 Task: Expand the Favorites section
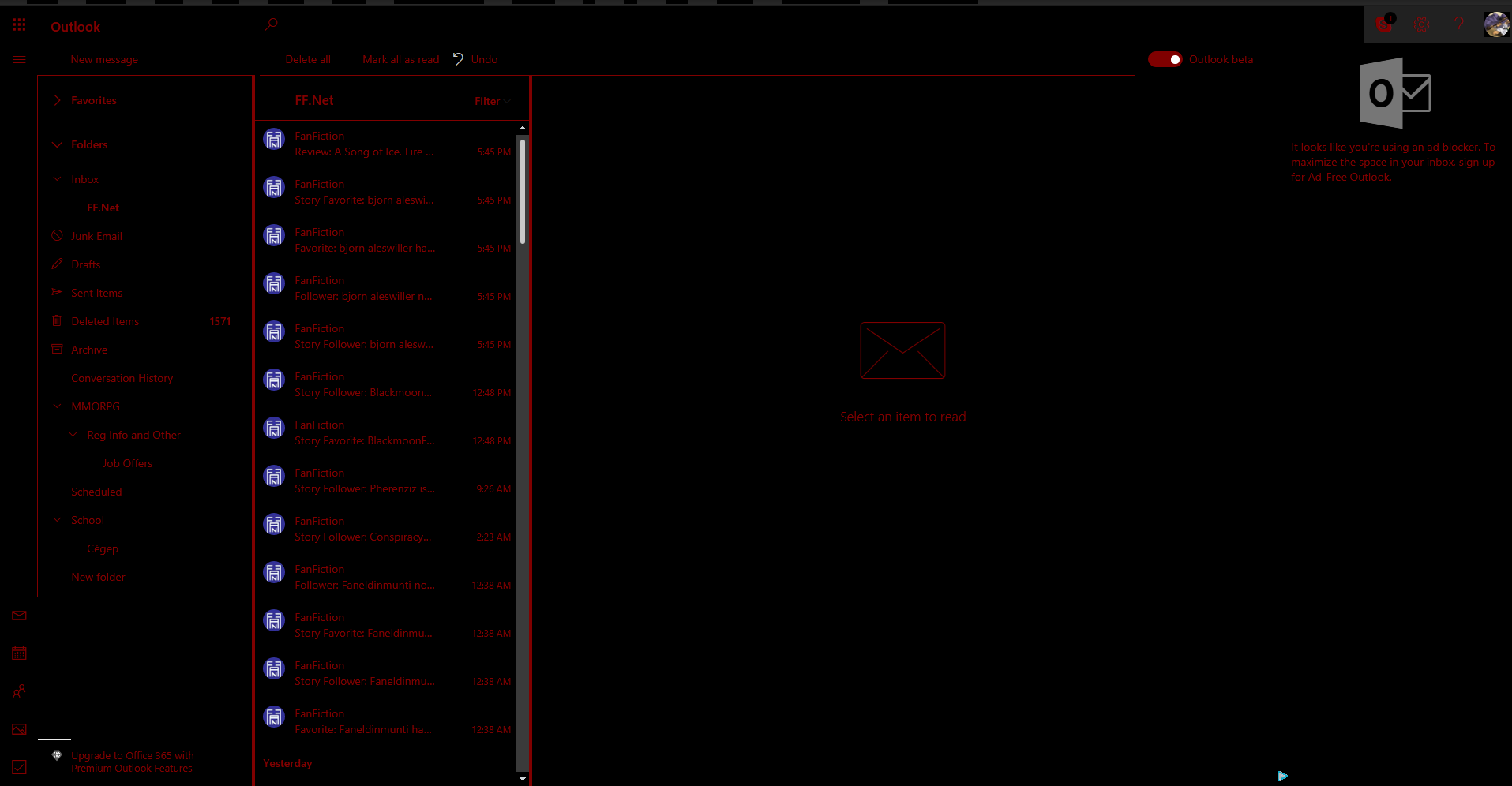click(57, 100)
